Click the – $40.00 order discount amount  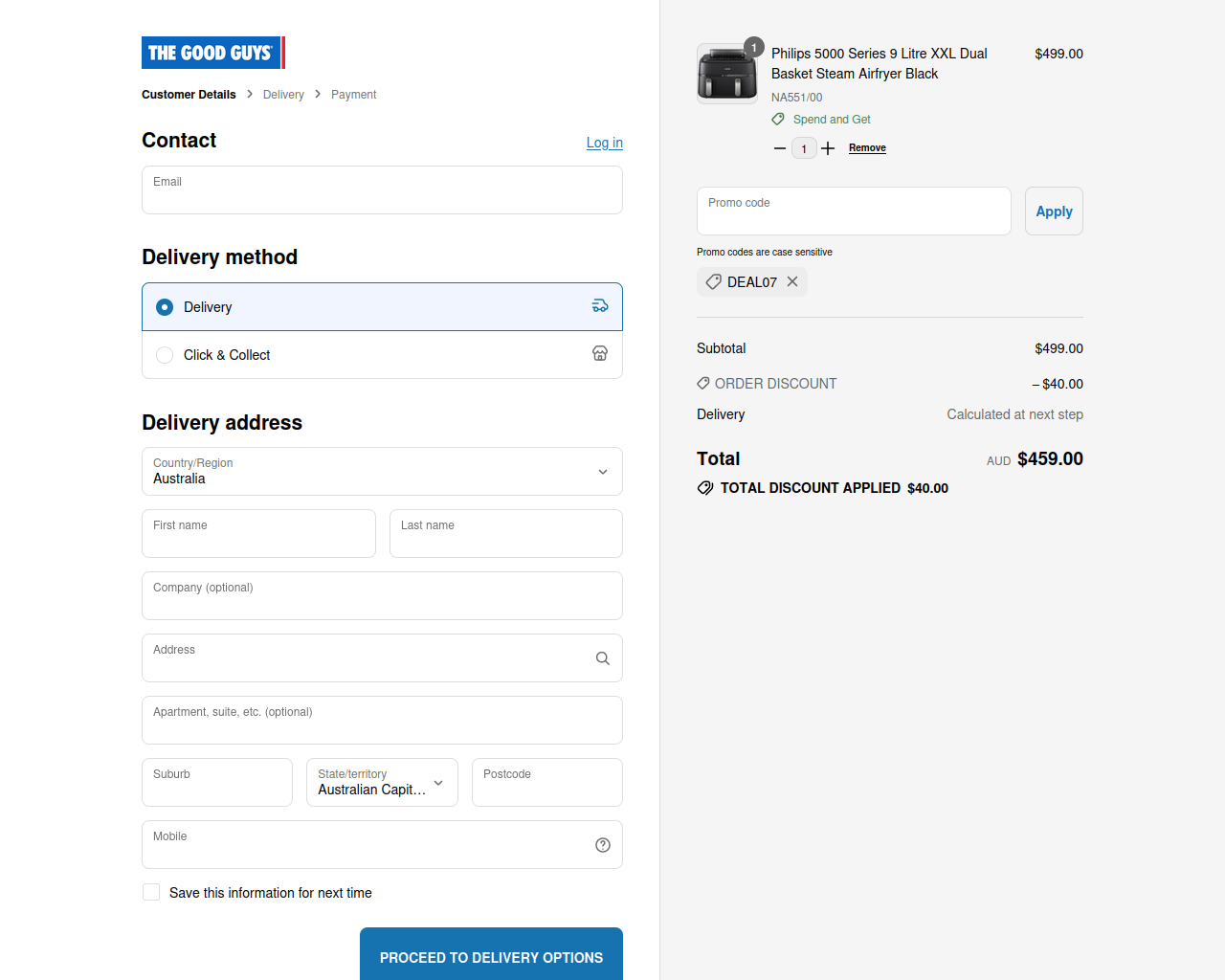click(x=1058, y=384)
